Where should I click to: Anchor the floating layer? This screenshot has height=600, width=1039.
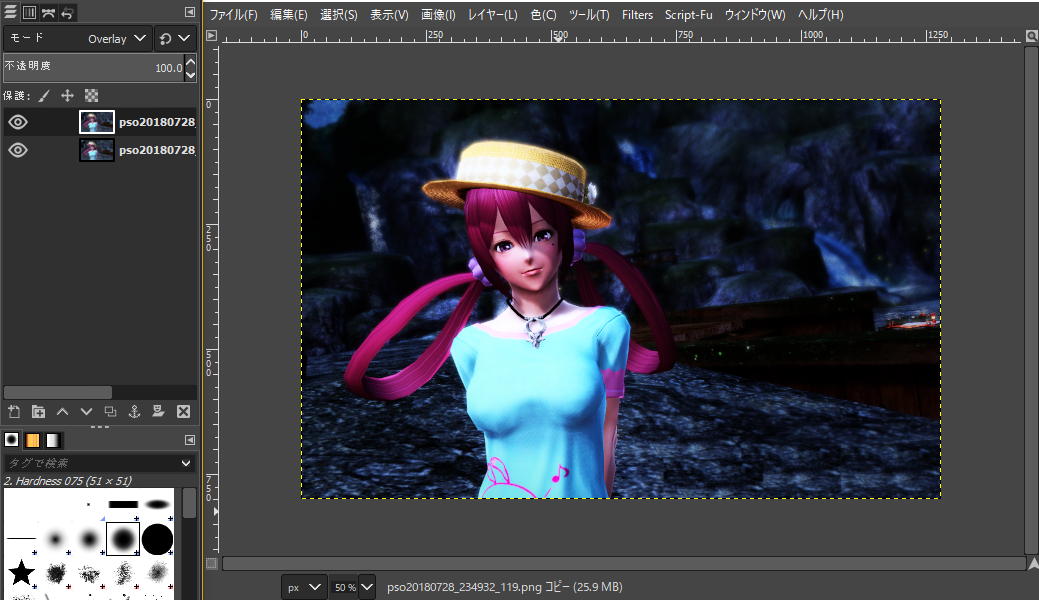(x=135, y=412)
